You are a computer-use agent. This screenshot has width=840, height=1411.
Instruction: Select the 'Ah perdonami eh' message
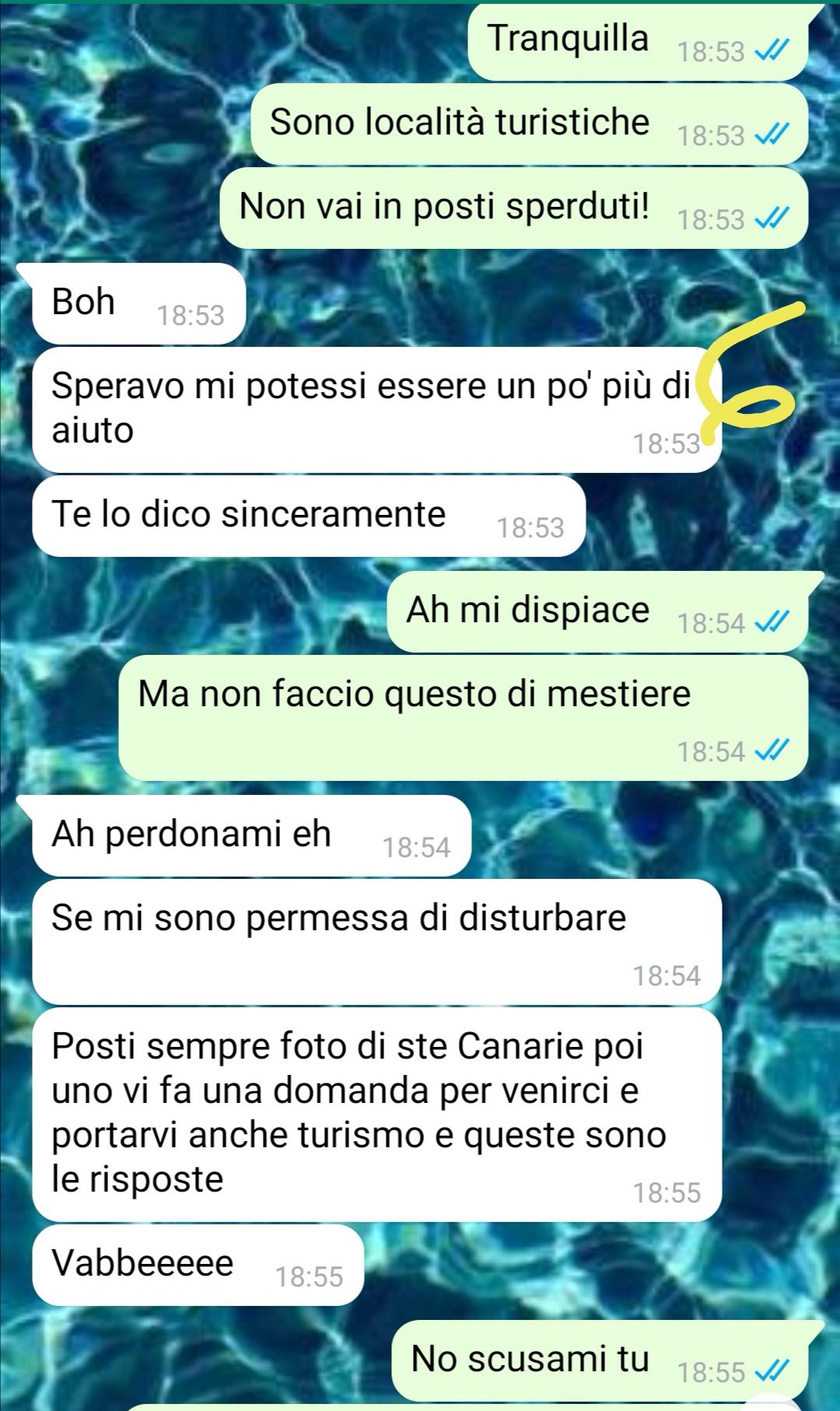(x=252, y=835)
